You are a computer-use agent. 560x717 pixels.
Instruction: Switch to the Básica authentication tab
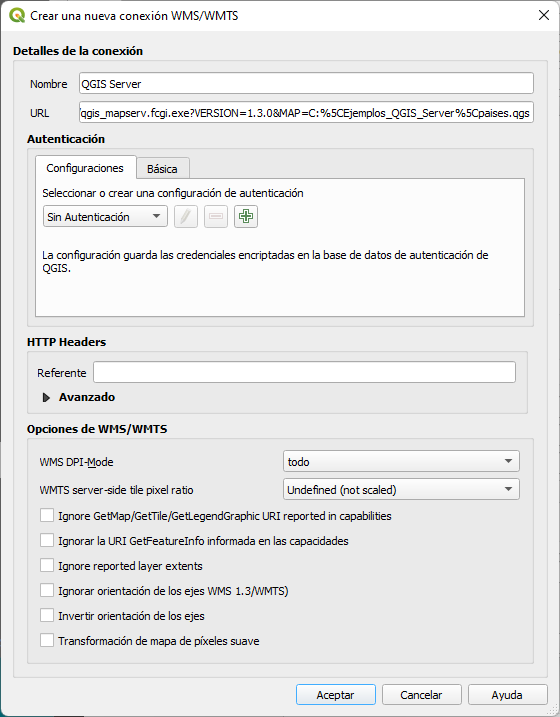(x=162, y=169)
